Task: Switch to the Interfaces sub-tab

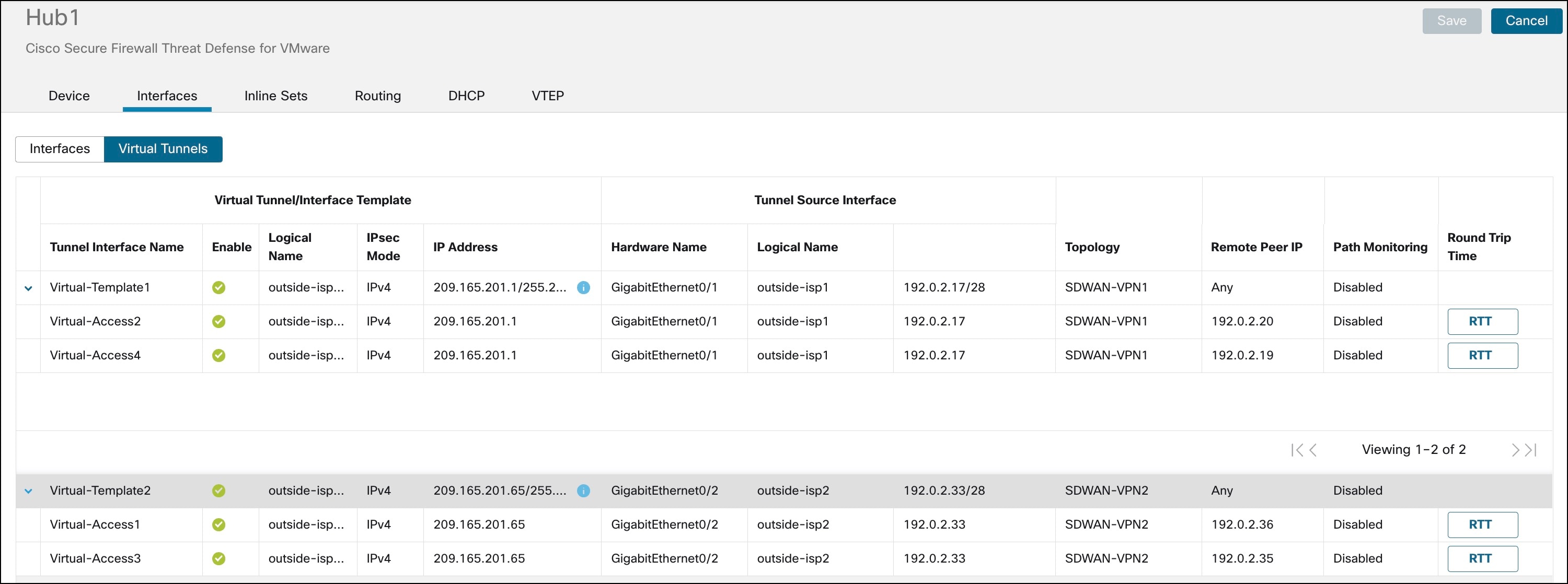Action: coord(59,149)
